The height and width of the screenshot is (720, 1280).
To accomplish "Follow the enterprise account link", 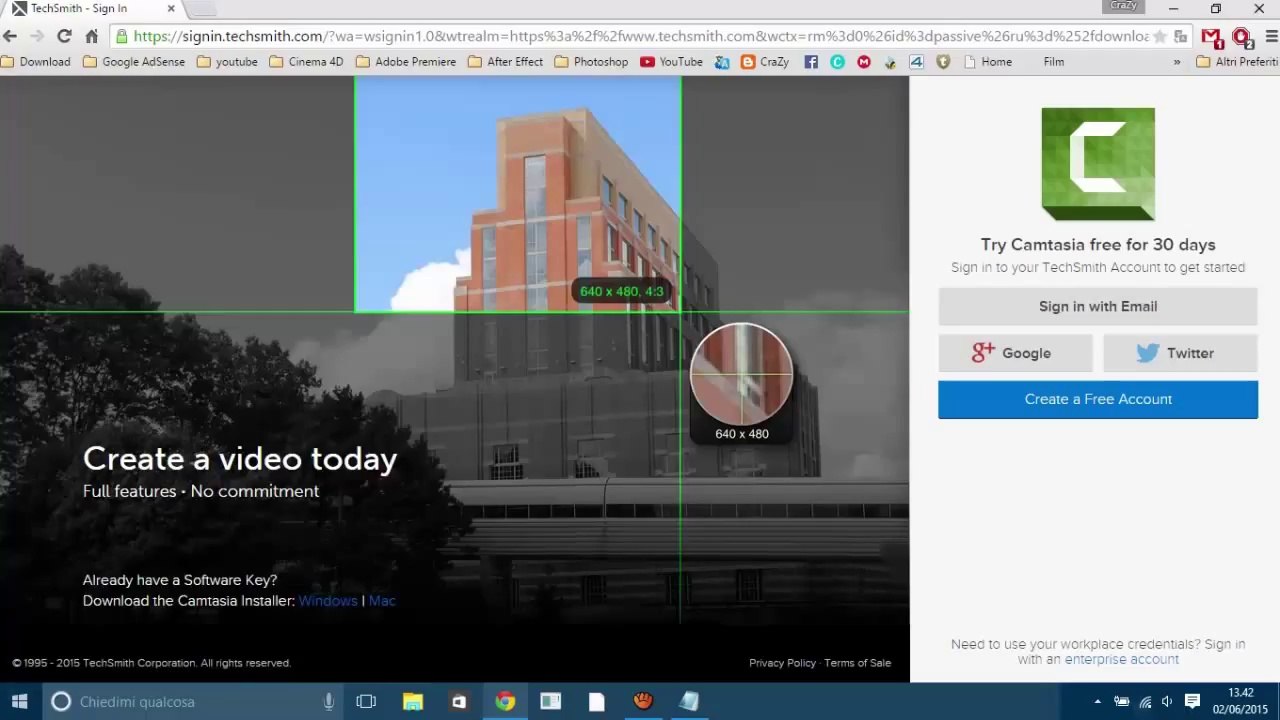I will tap(1121, 660).
